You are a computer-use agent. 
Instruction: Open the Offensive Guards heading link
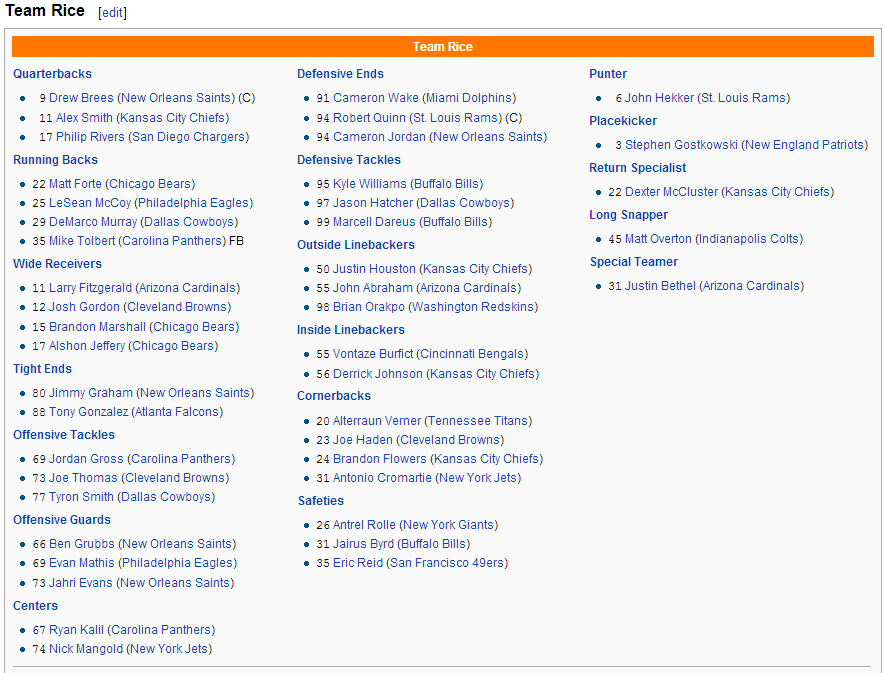[x=62, y=520]
